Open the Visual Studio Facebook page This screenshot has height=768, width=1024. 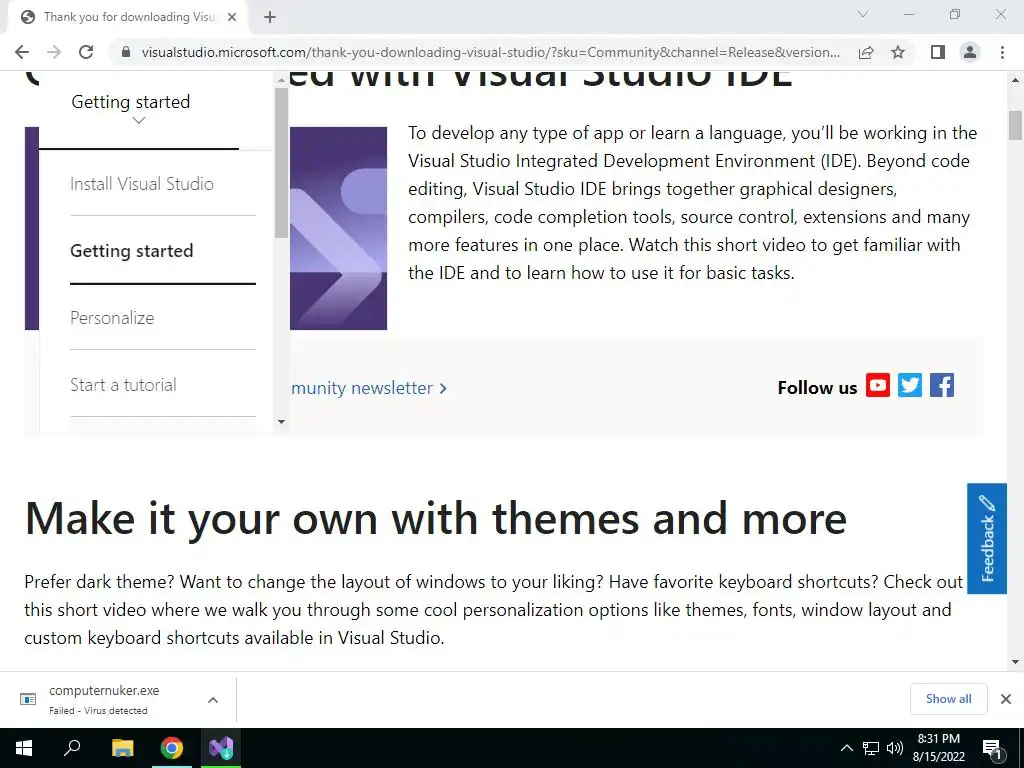tap(942, 385)
